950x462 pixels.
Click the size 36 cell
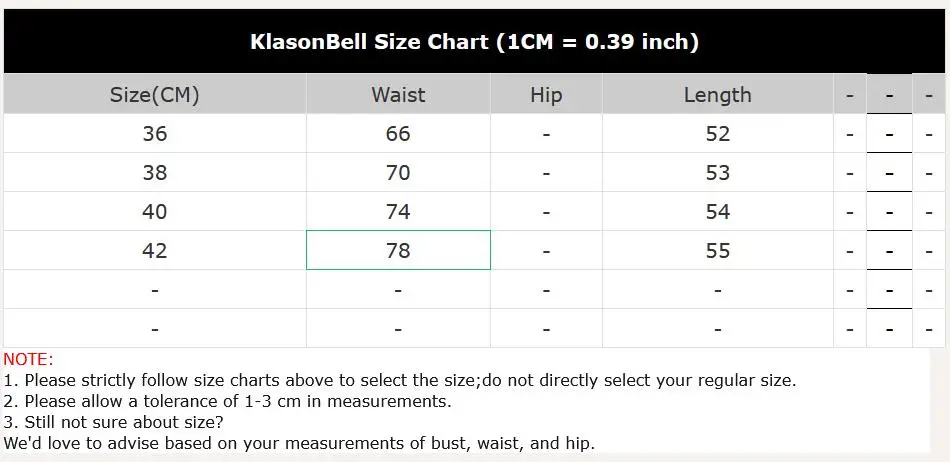coord(154,134)
